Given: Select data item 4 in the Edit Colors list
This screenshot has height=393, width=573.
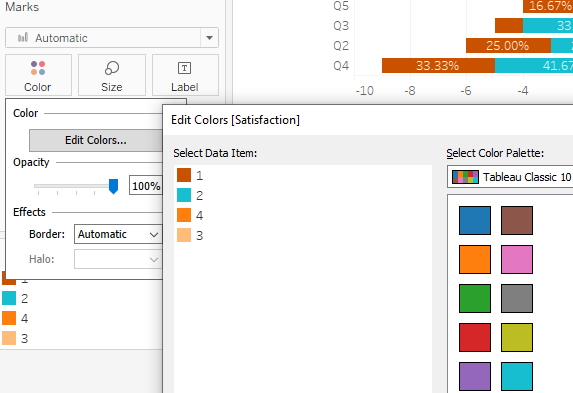Looking at the screenshot, I should pos(303,215).
